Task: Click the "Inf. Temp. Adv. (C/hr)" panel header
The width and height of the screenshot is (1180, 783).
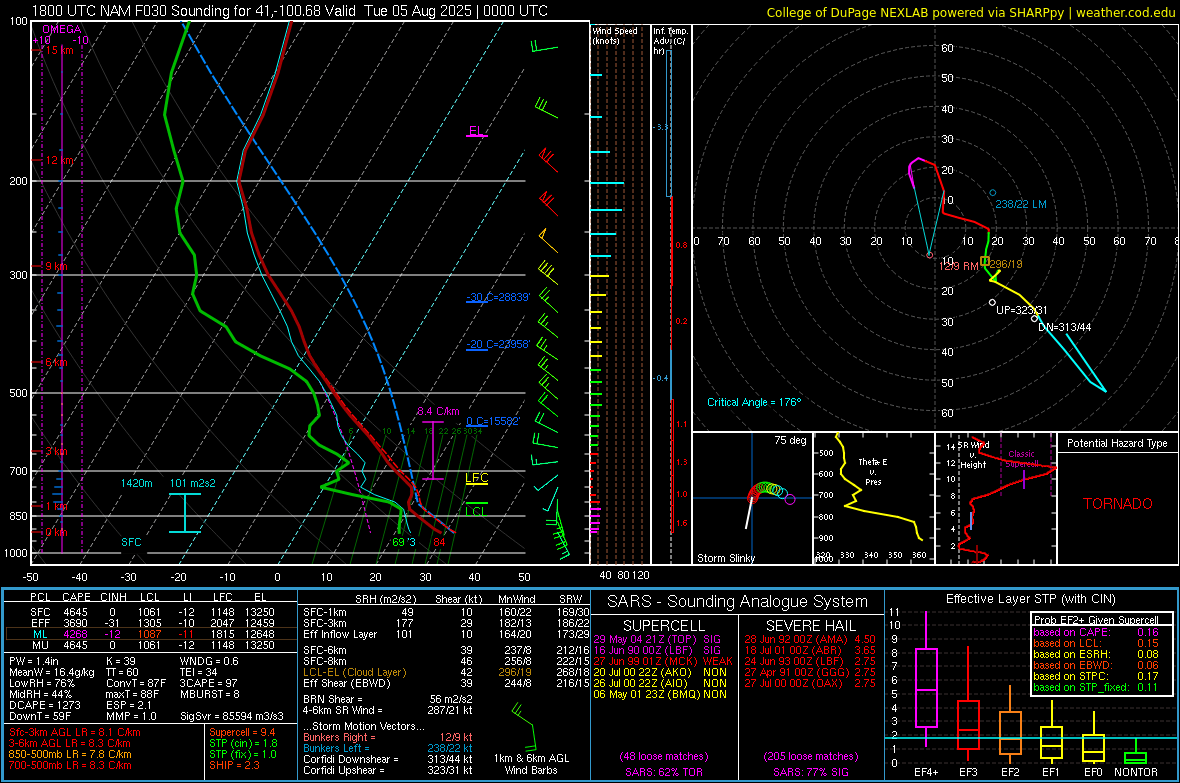Action: pos(670,41)
